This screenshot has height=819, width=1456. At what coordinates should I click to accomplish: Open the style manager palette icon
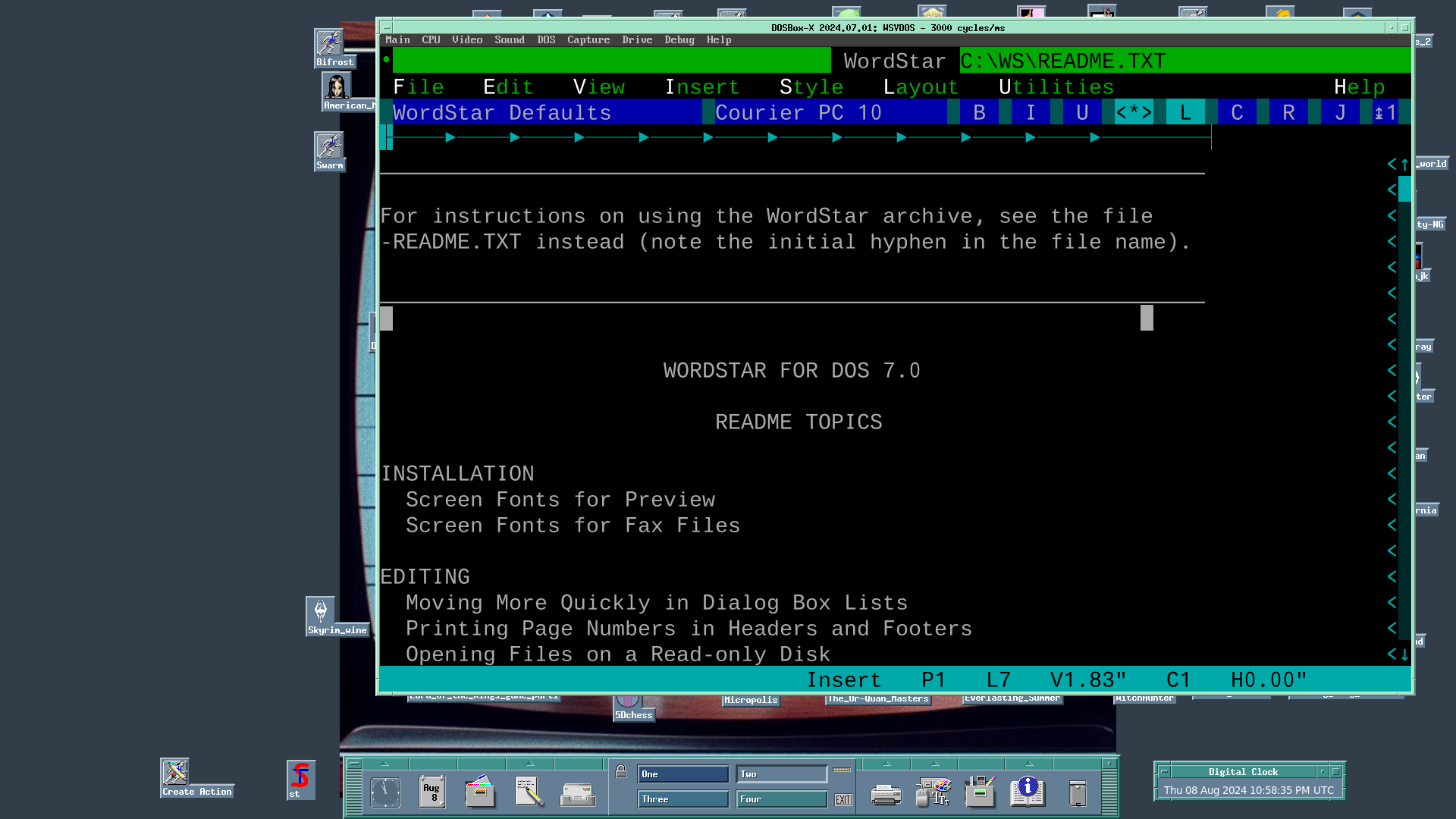click(934, 792)
